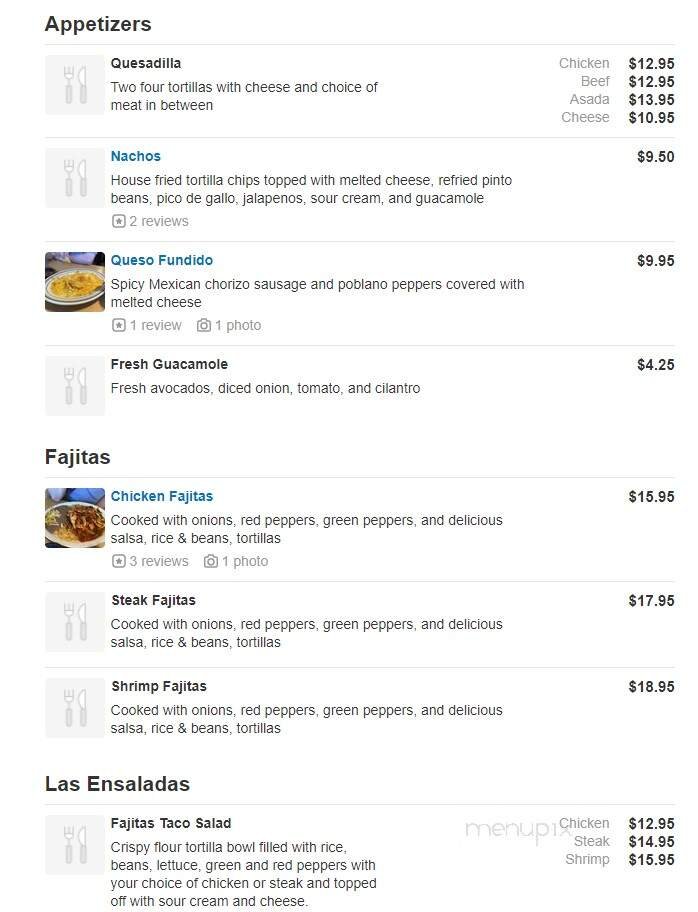Click the Chicken Fajitas food photo thumbnail
Viewport: 698px width, 912px height.
coord(74,517)
